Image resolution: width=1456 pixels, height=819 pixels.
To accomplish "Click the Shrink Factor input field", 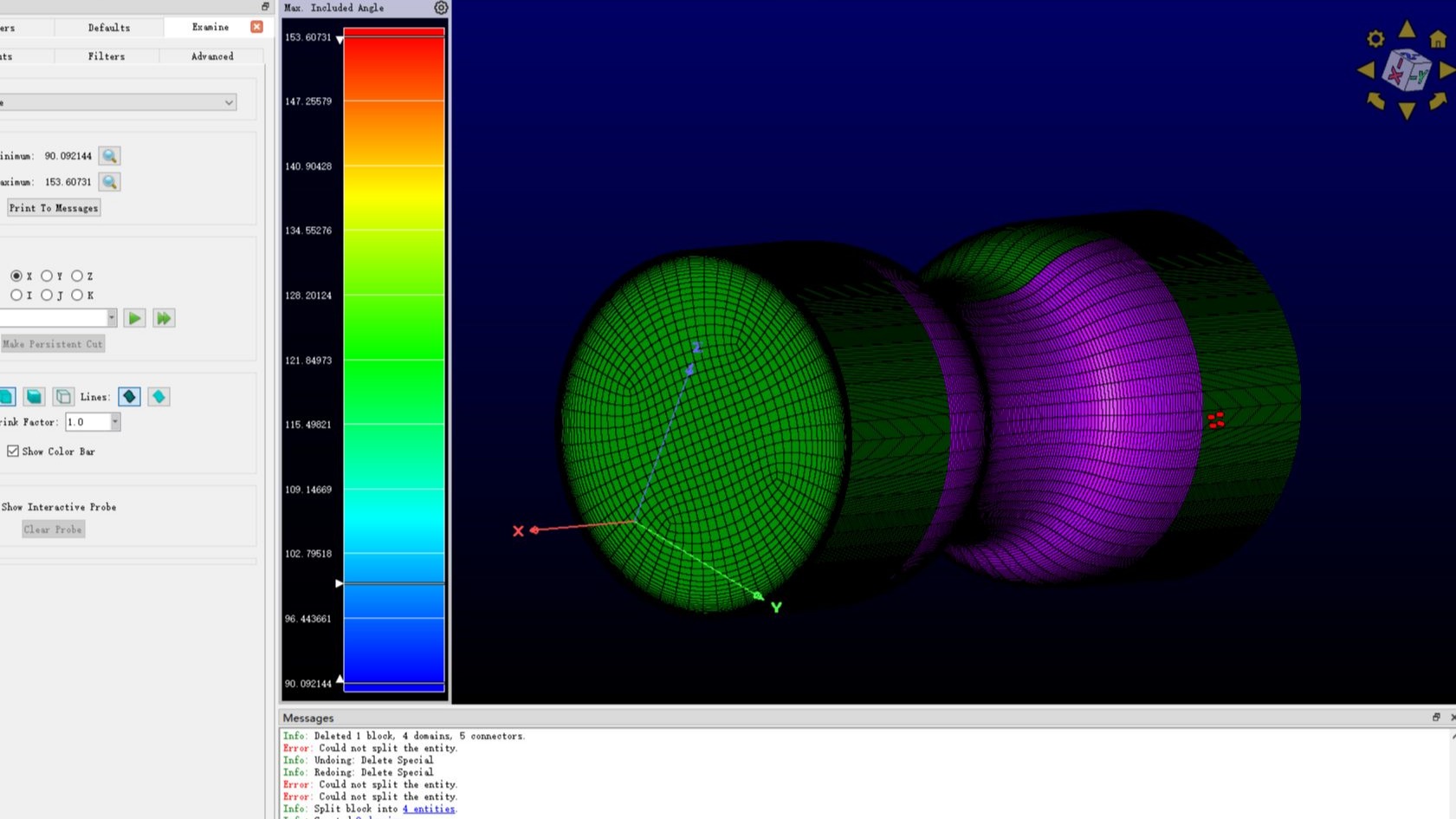I will pyautogui.click(x=87, y=422).
